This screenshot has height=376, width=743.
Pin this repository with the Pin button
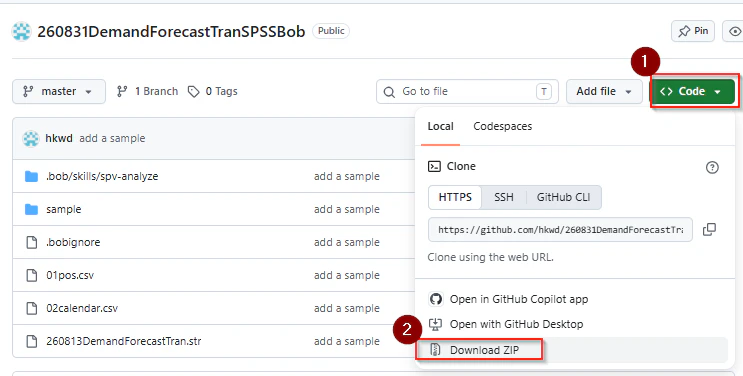(692, 31)
